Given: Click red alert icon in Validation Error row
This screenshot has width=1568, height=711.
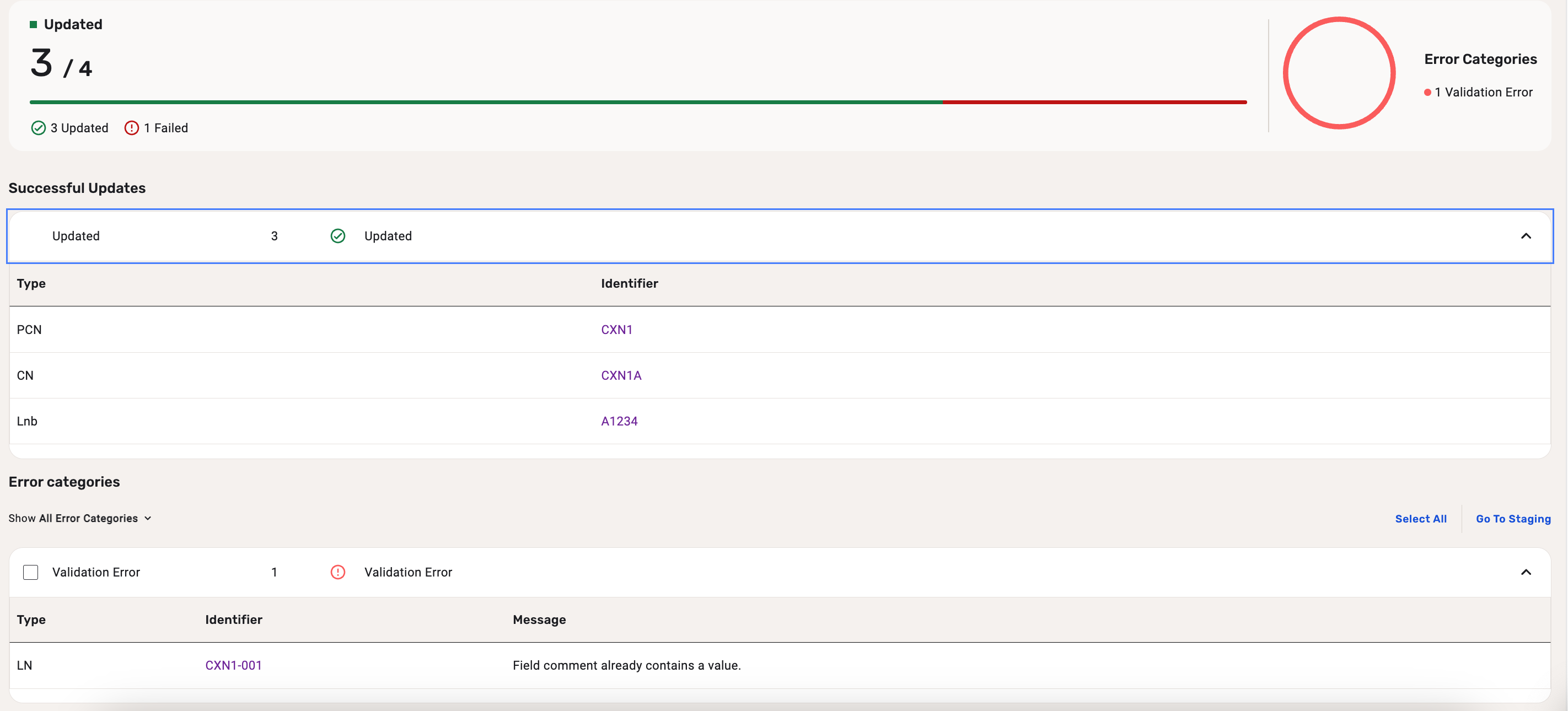Looking at the screenshot, I should [x=338, y=572].
